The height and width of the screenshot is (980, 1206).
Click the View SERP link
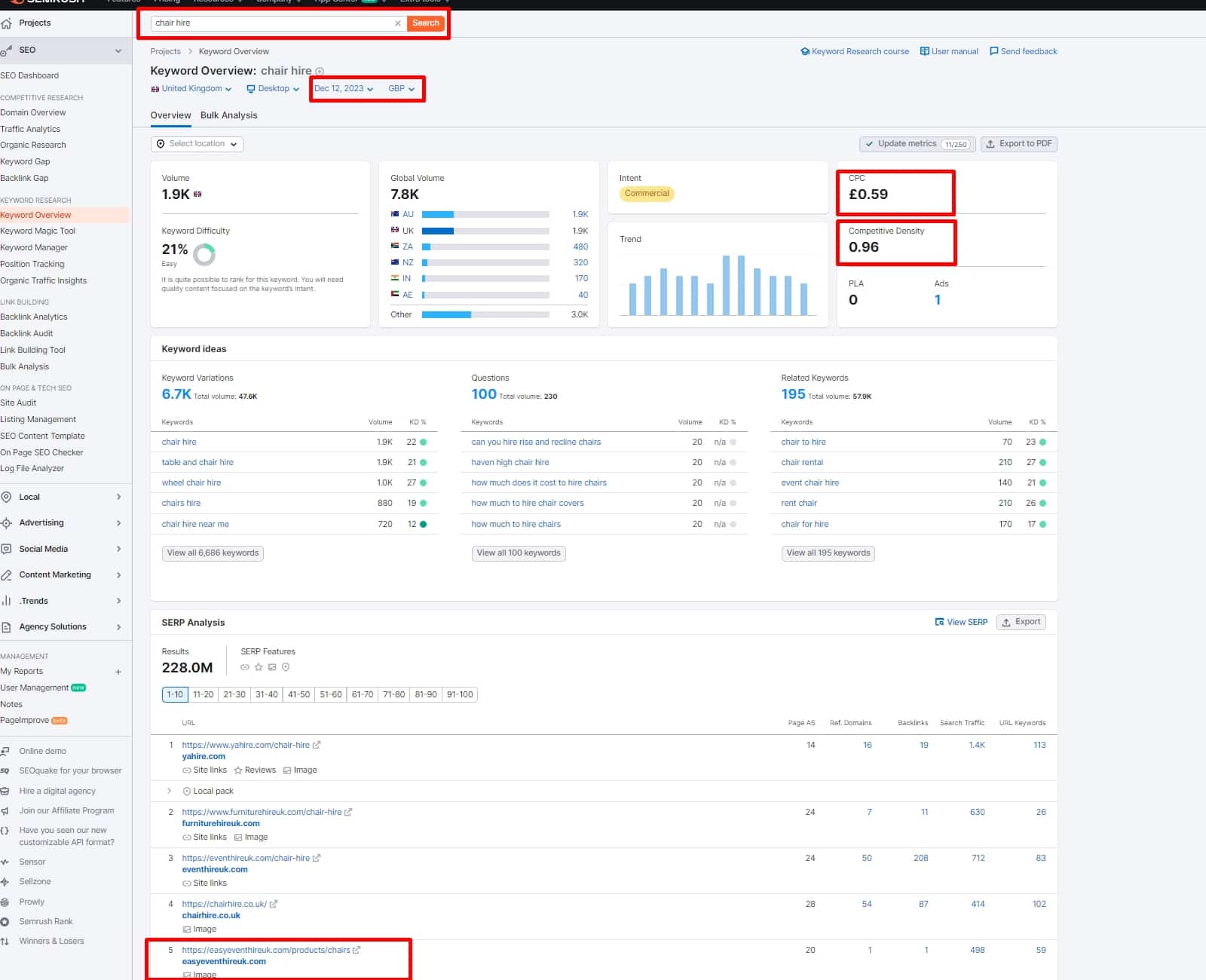point(961,623)
